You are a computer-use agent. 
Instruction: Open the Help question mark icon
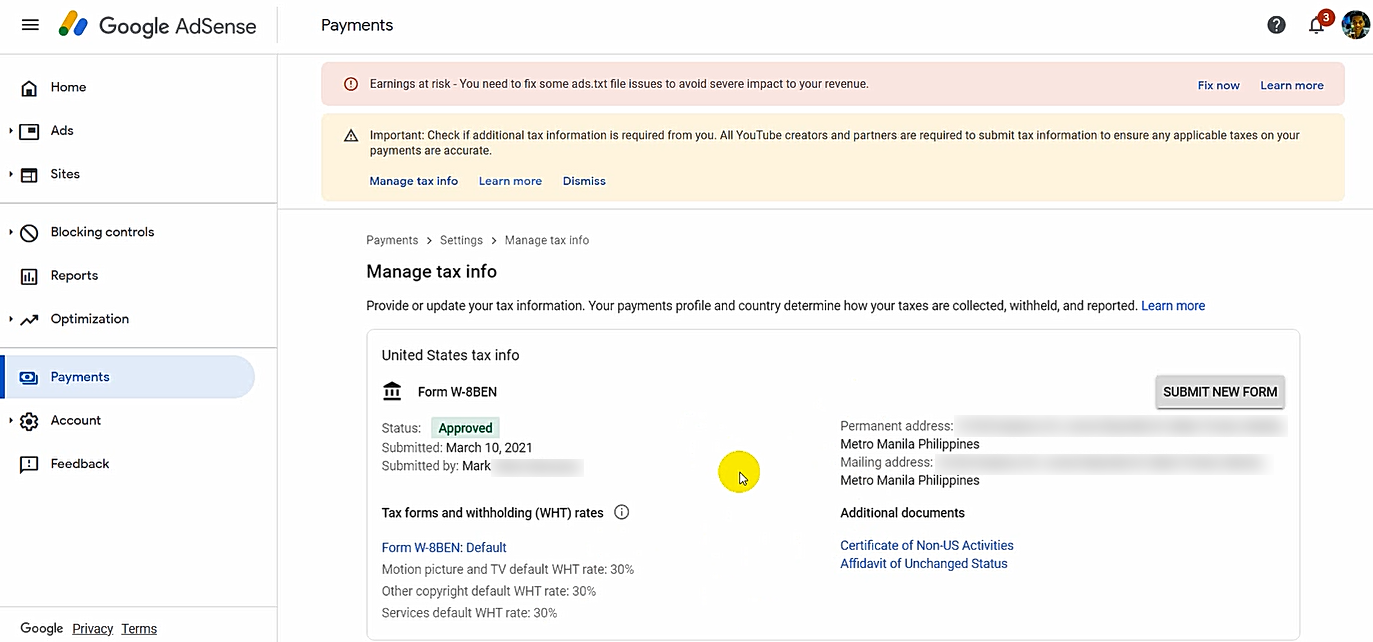click(1276, 25)
